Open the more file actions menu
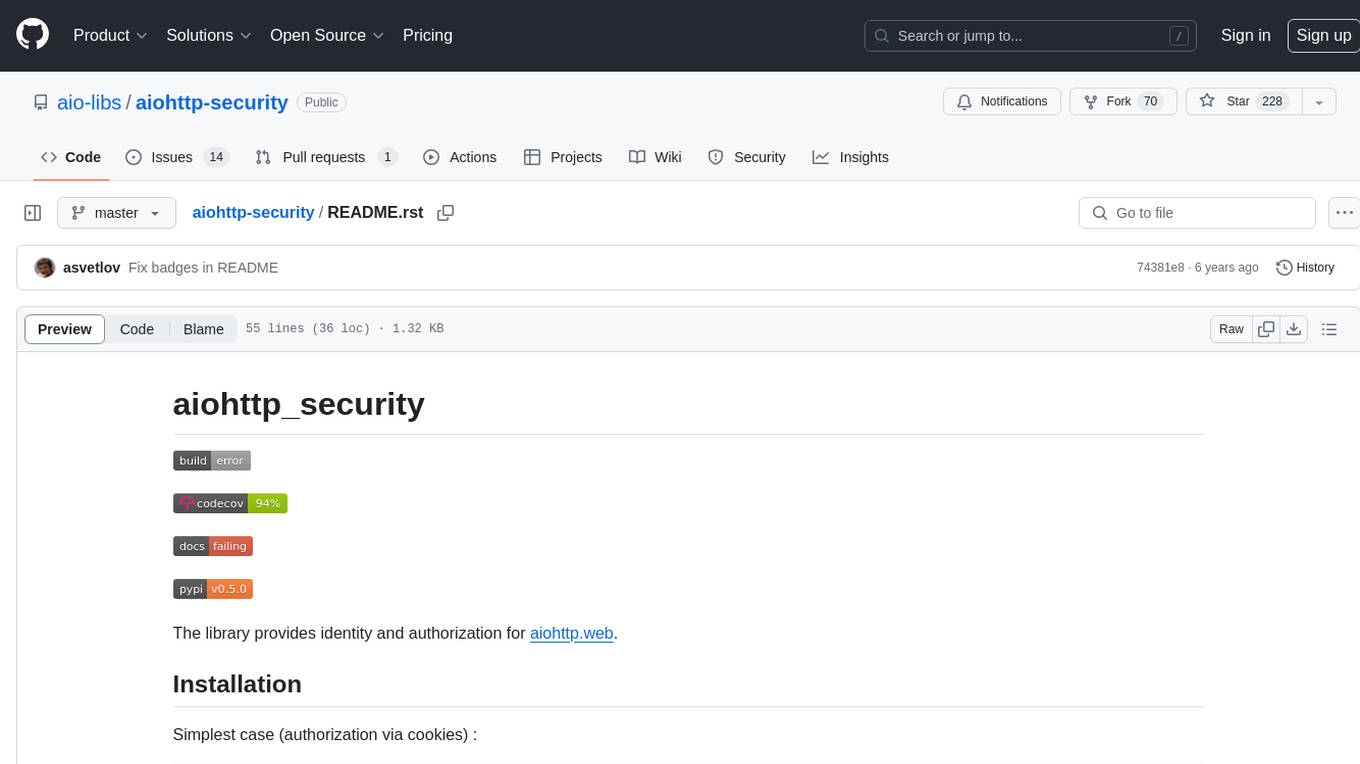Viewport: 1360px width, 764px height. click(1343, 213)
